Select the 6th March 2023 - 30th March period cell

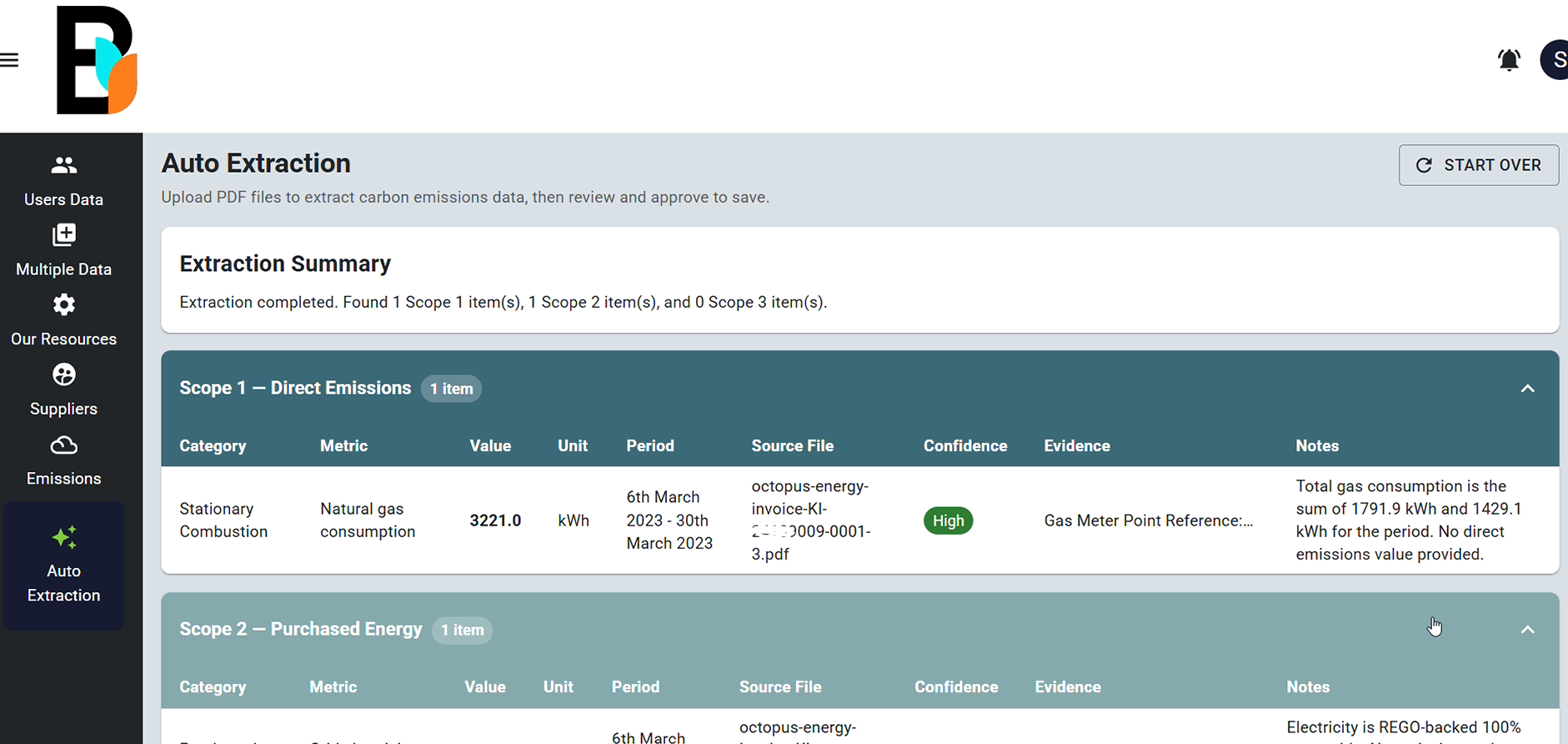click(x=669, y=520)
